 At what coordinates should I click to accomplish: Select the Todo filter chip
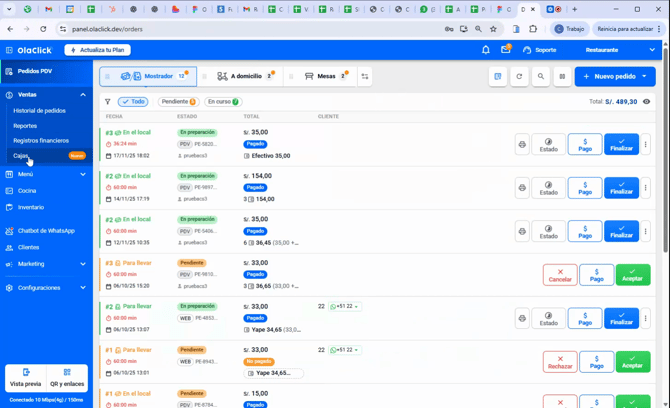pos(133,102)
